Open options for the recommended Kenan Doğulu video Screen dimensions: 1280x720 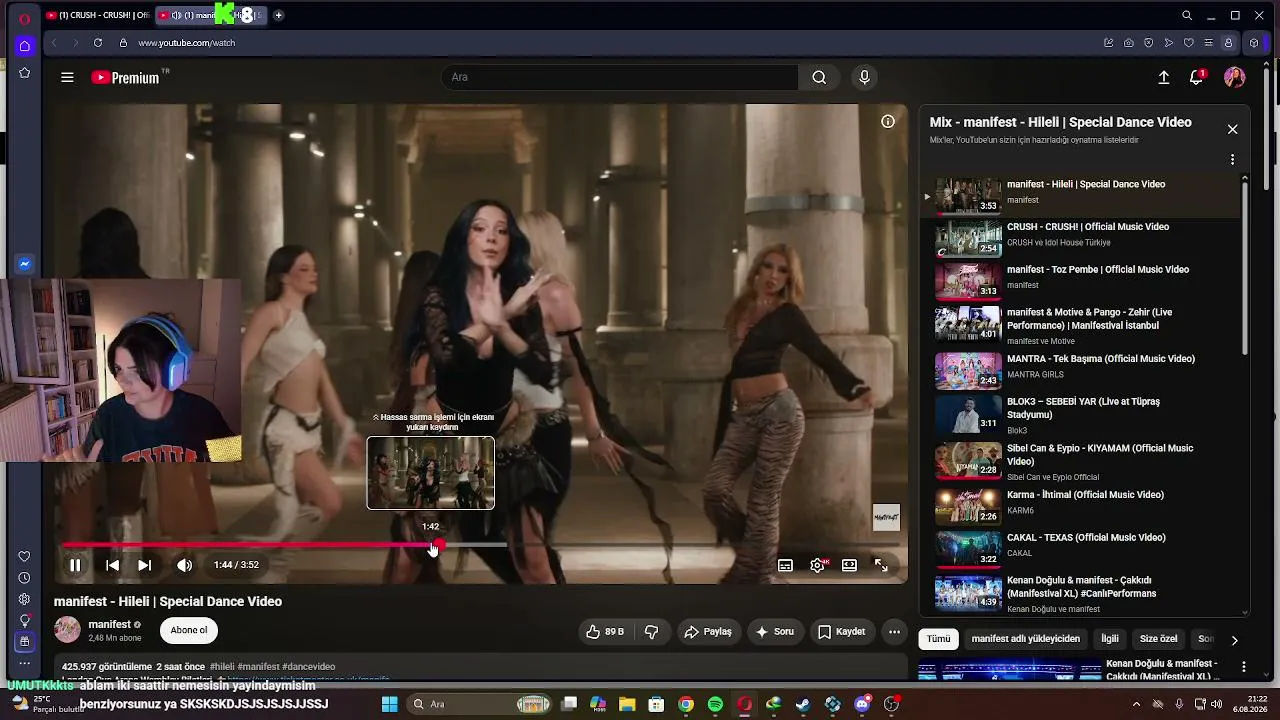click(1244, 667)
